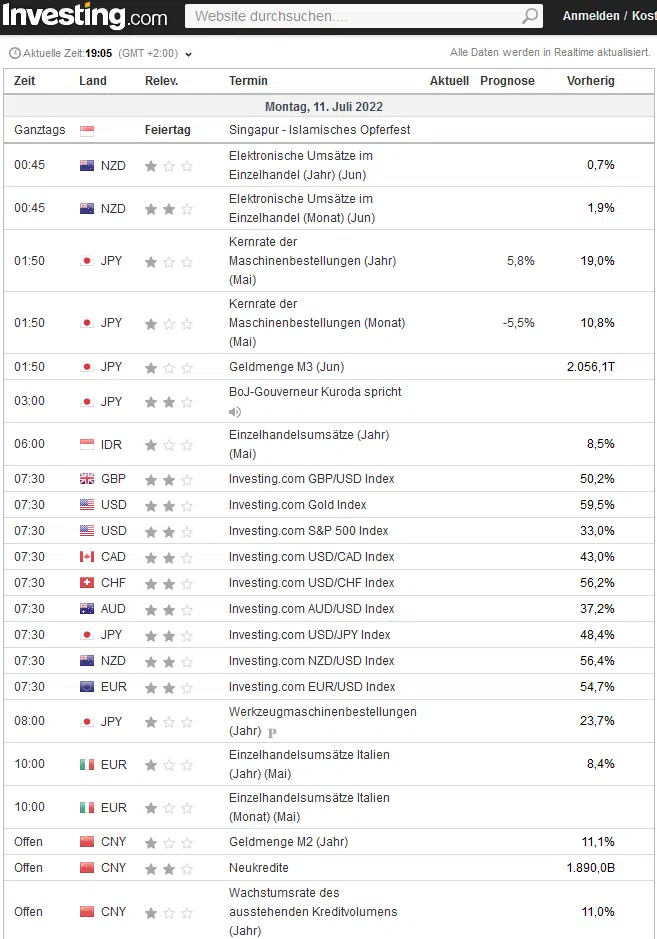Open Investing.com S&P 500 Index event
This screenshot has width=657, height=939.
308,531
